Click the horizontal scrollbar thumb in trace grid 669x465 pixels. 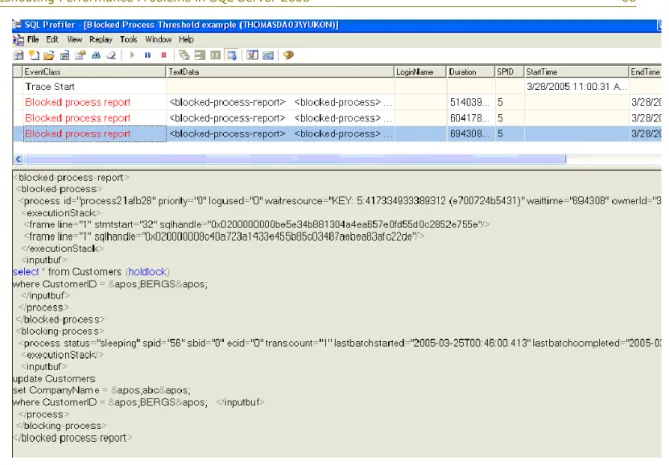(296, 159)
